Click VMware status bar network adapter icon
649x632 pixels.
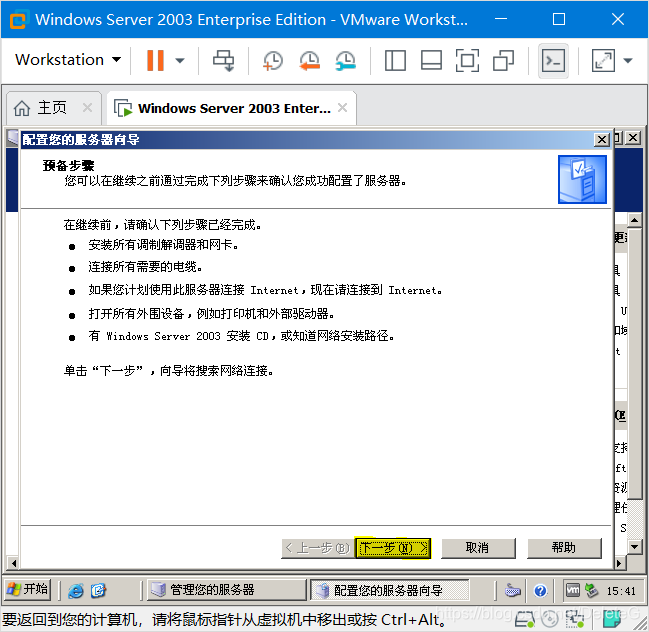coord(574,619)
